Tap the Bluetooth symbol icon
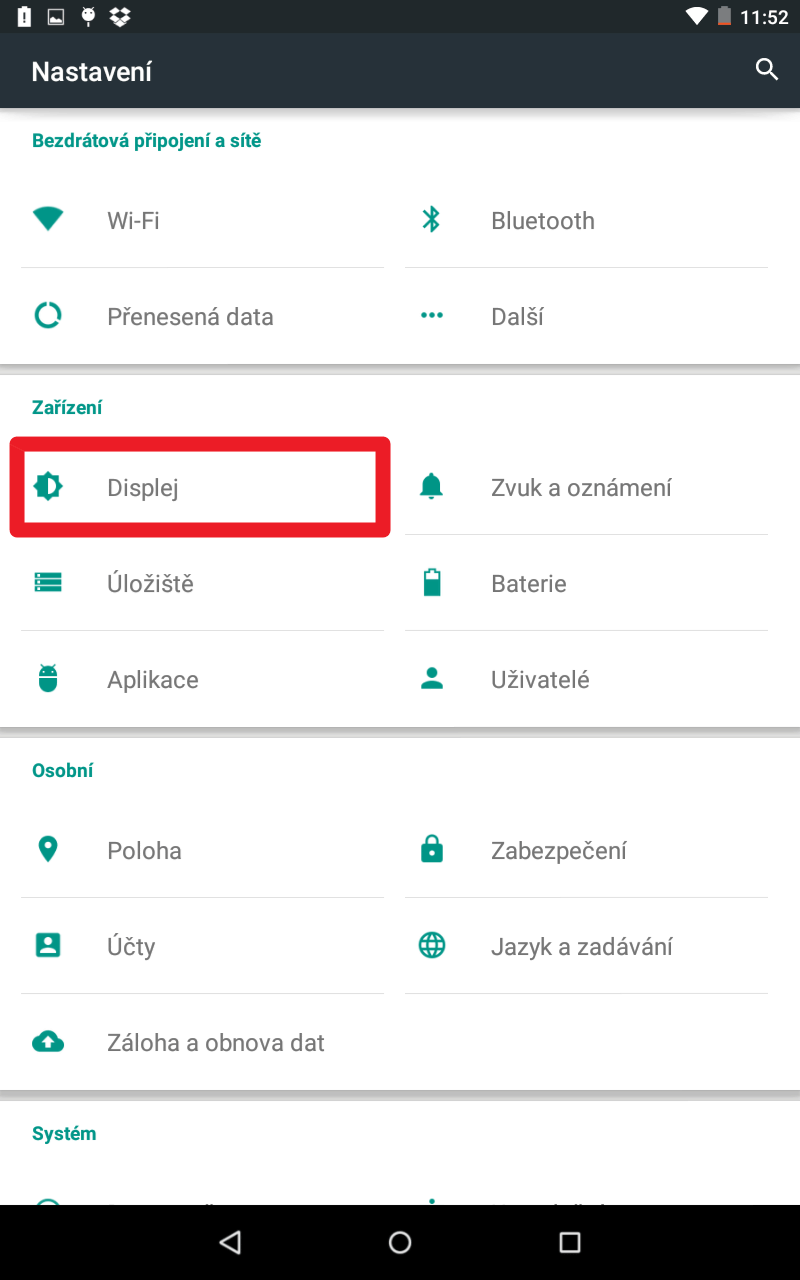This screenshot has width=800, height=1280. 431,219
